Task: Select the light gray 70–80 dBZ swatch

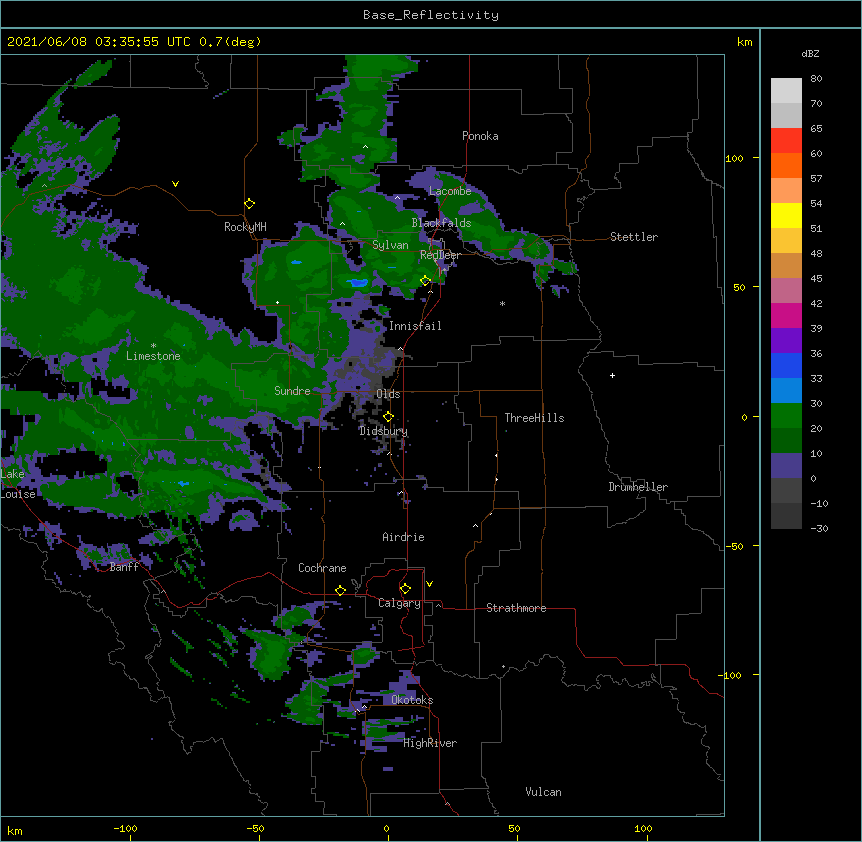Action: (x=786, y=91)
